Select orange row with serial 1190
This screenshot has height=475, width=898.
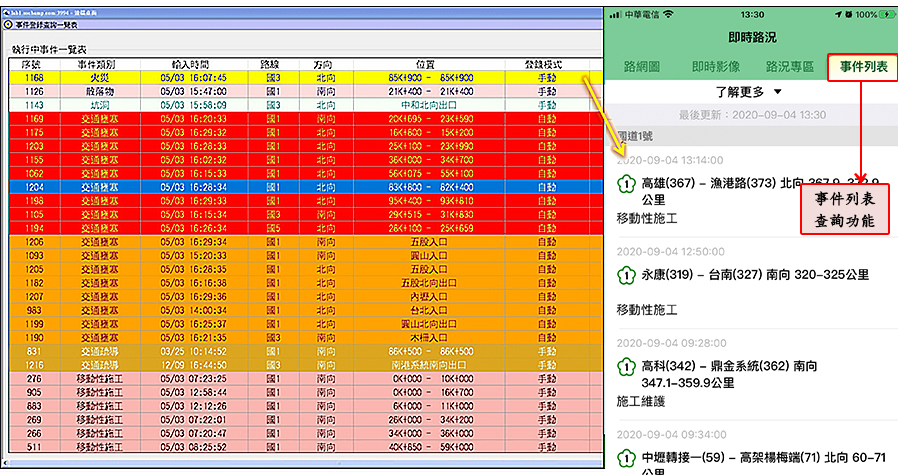(x=304, y=338)
